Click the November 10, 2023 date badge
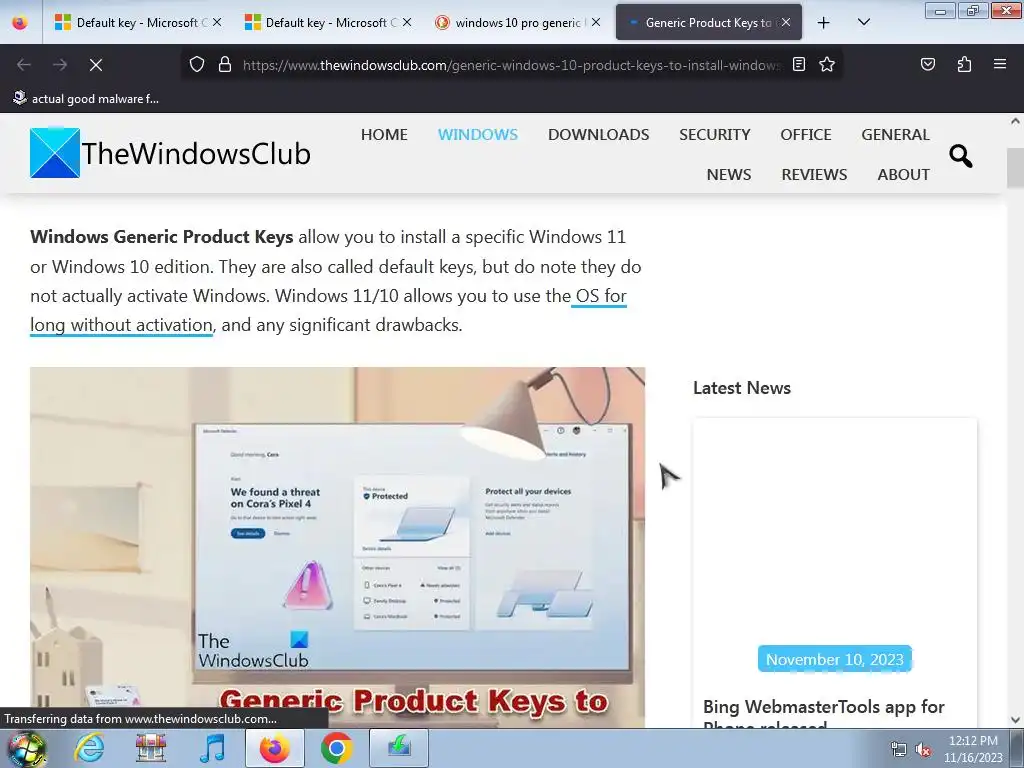Image resolution: width=1024 pixels, height=768 pixels. tap(835, 659)
